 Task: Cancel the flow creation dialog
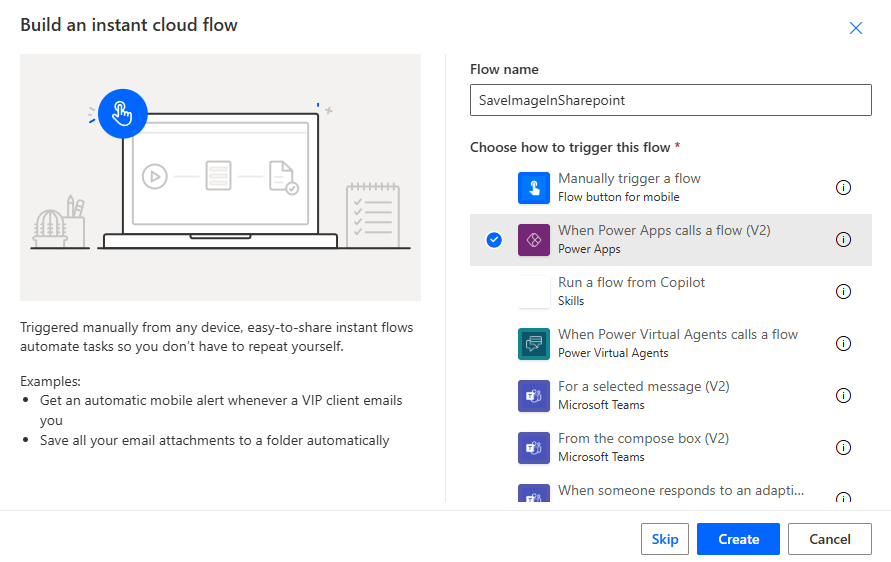[829, 539]
